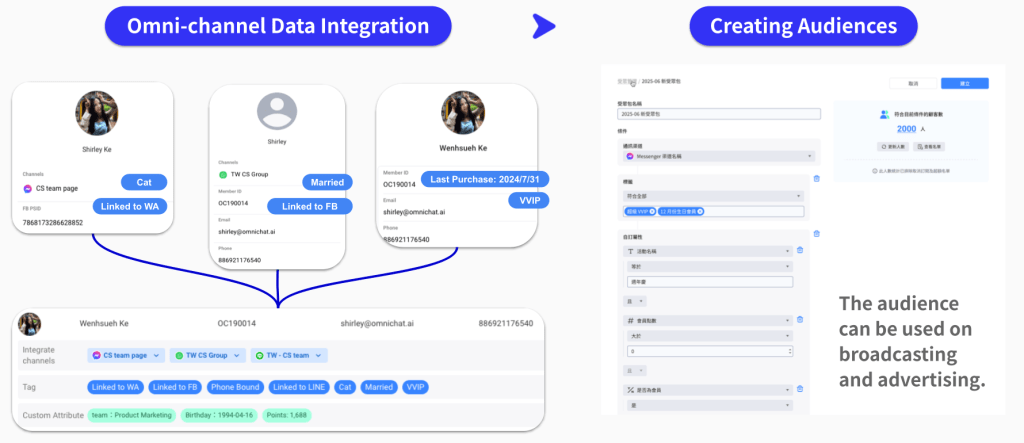
Task: Click the Messenger icon beside CS team page
Action: 28,188
